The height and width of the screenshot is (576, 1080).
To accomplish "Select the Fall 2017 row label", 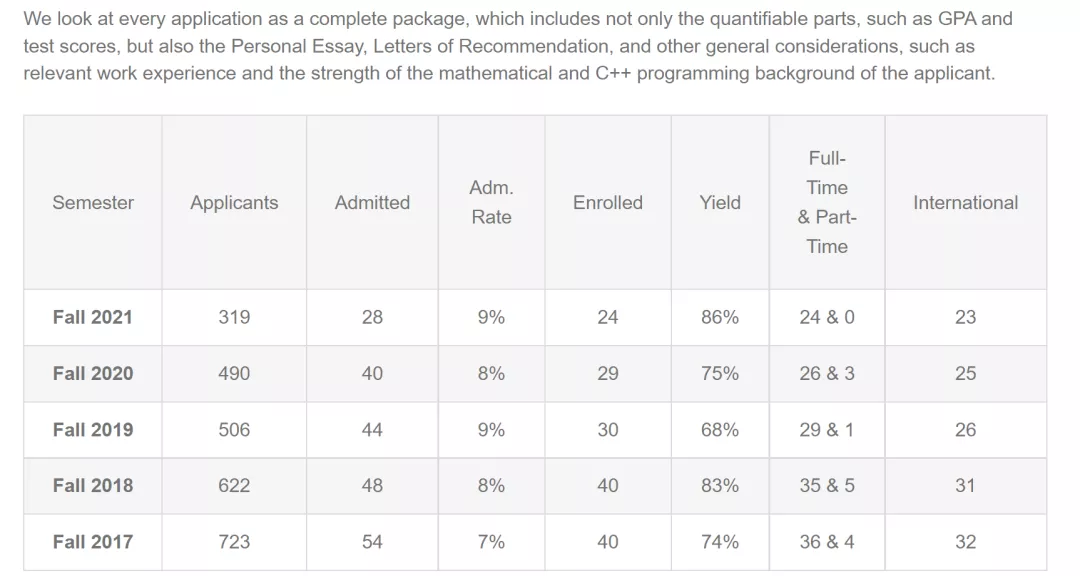I will pyautogui.click(x=93, y=542).
